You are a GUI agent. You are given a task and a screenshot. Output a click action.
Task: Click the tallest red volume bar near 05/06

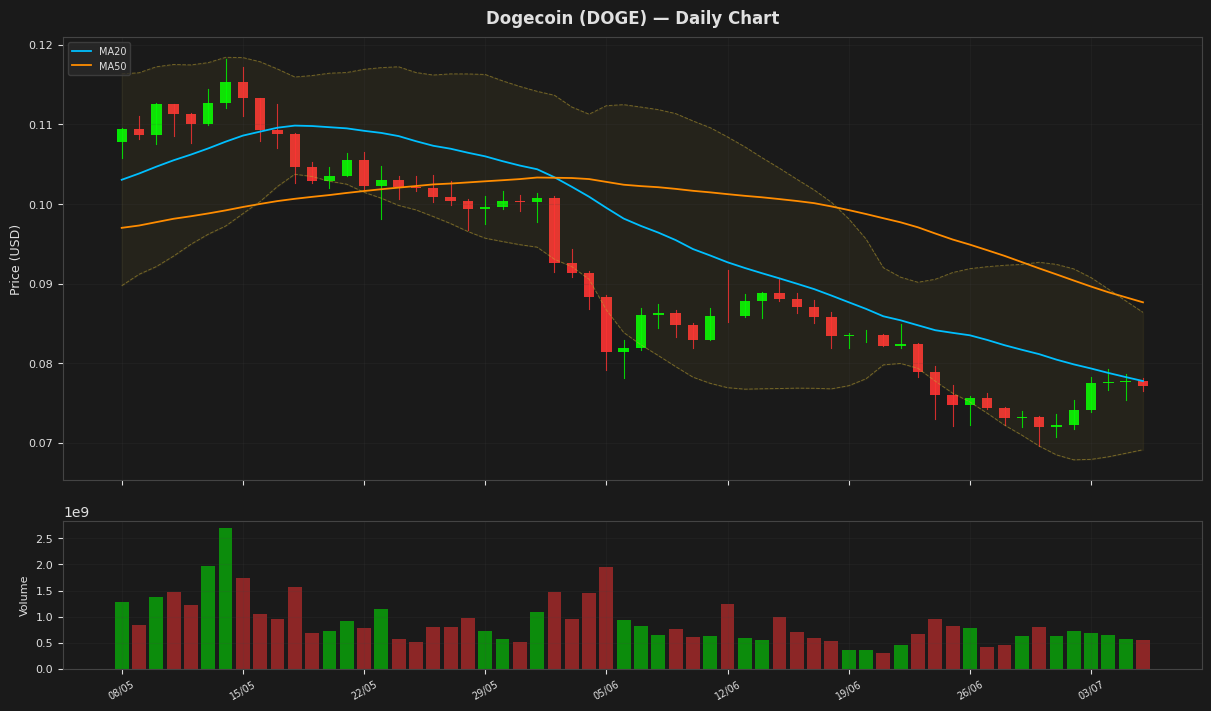(606, 619)
